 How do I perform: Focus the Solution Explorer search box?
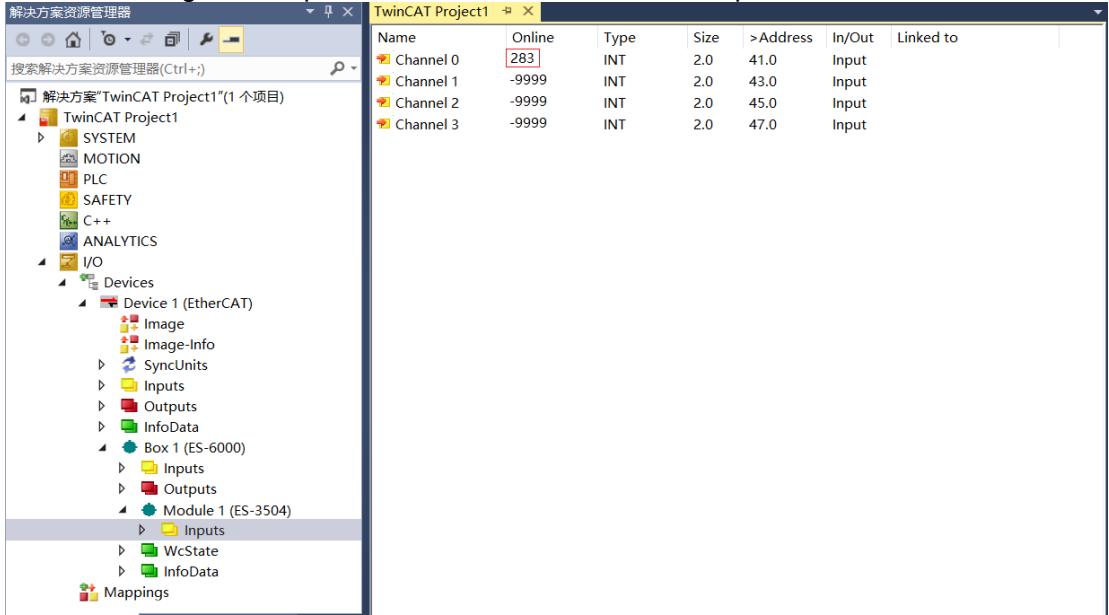(168, 69)
